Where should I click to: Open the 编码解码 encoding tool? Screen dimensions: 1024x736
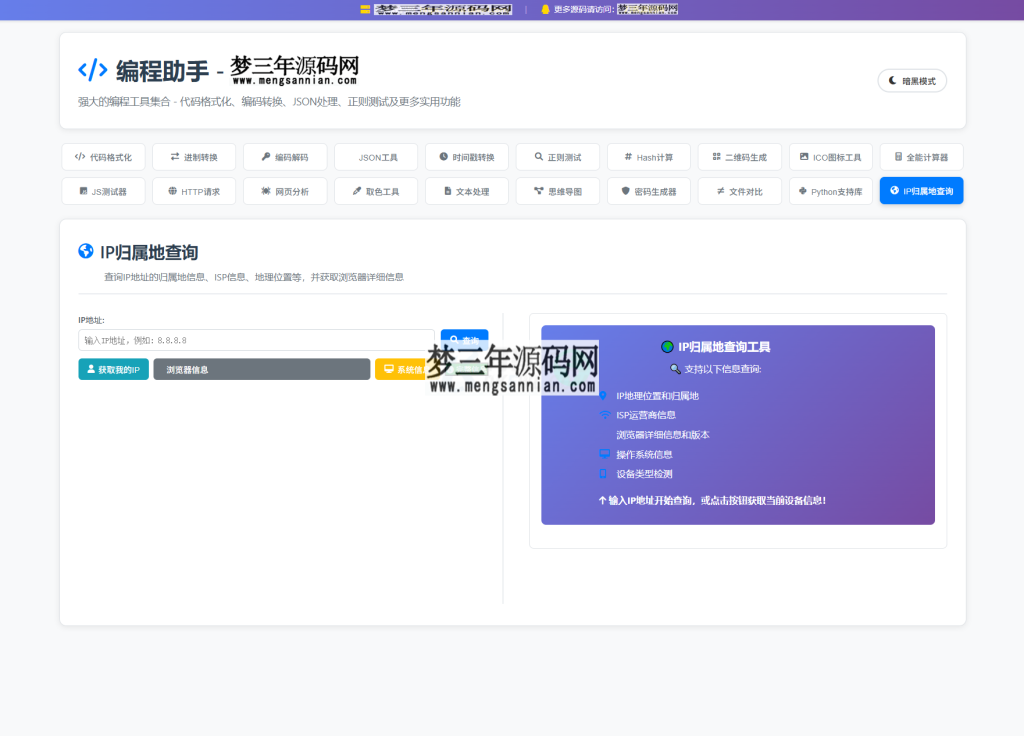[285, 156]
